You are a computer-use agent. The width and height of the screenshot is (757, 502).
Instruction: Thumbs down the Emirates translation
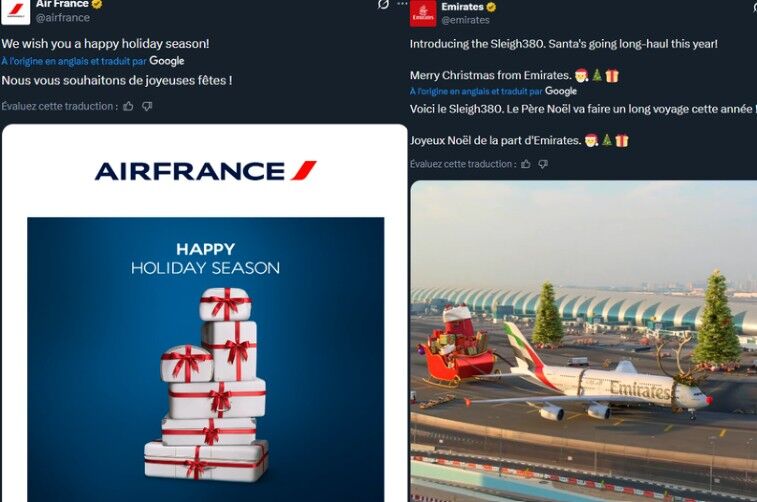pos(543,164)
